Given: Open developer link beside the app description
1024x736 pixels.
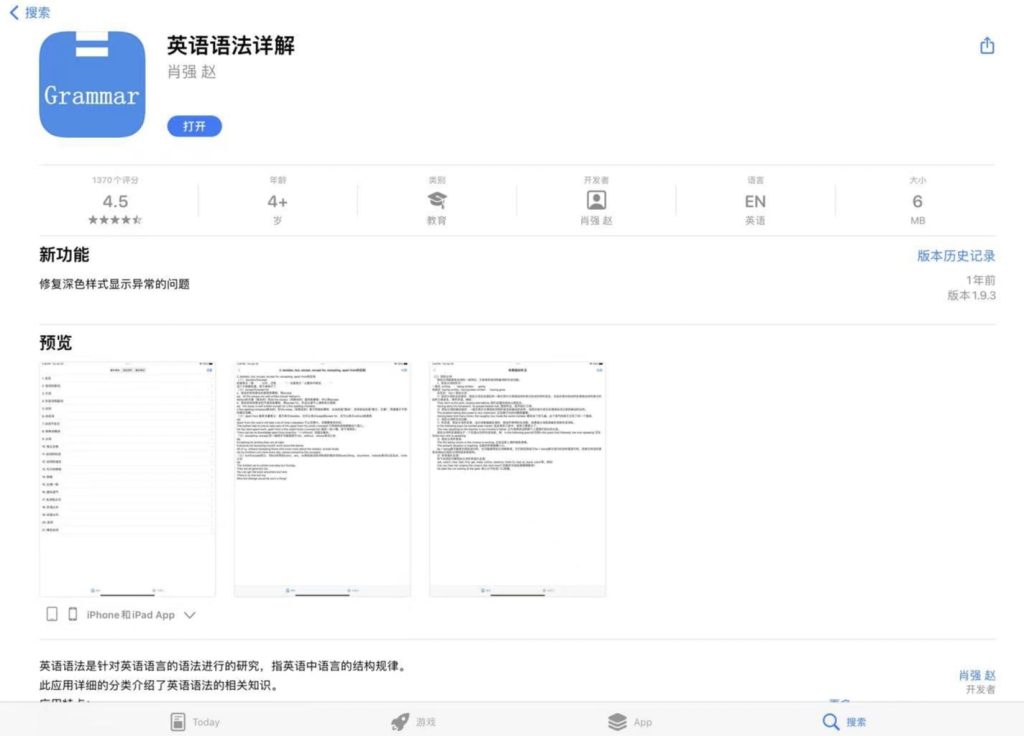Looking at the screenshot, I should [x=976, y=676].
